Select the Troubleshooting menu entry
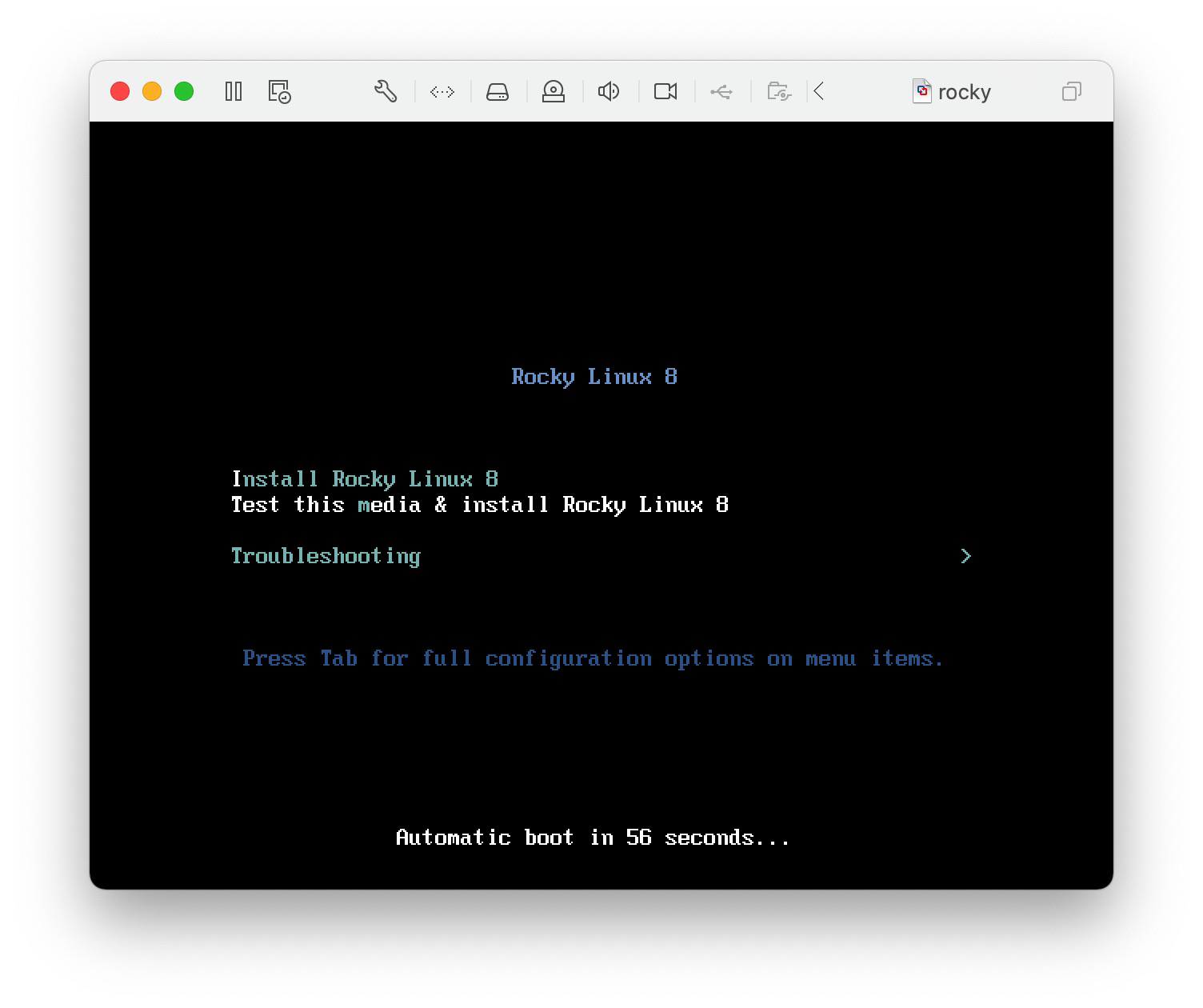 326,556
